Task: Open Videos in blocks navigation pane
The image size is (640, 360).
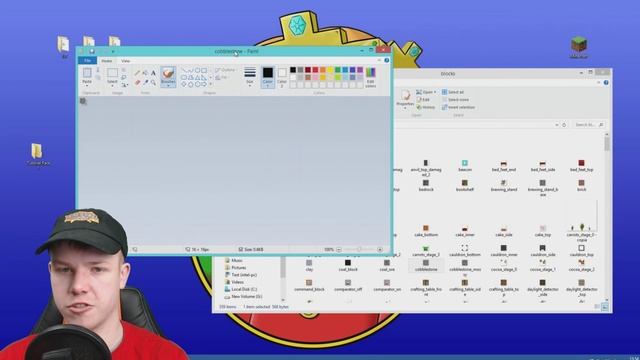Action: pyautogui.click(x=237, y=282)
